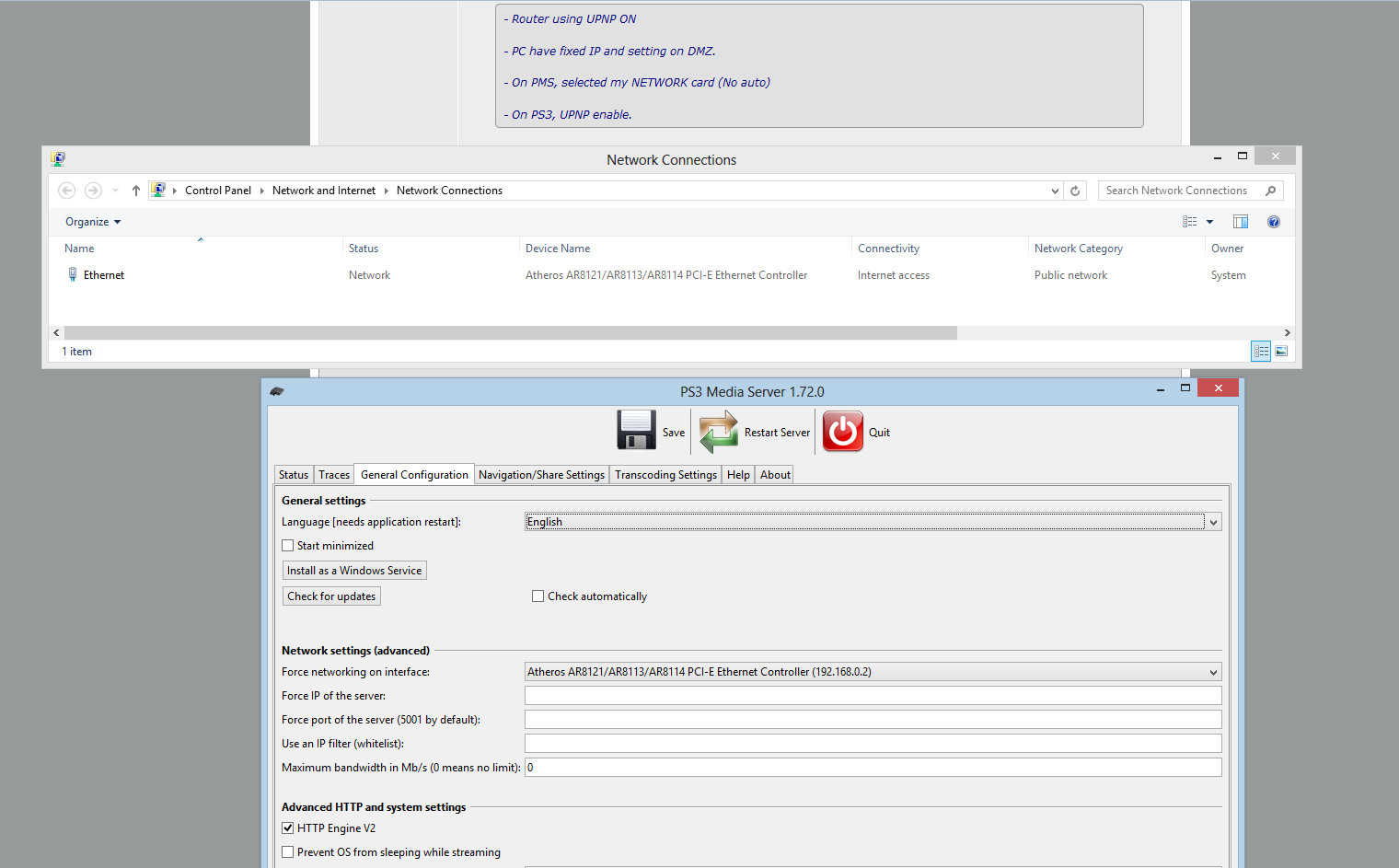Open recent locations dropdown arrow

click(x=115, y=191)
